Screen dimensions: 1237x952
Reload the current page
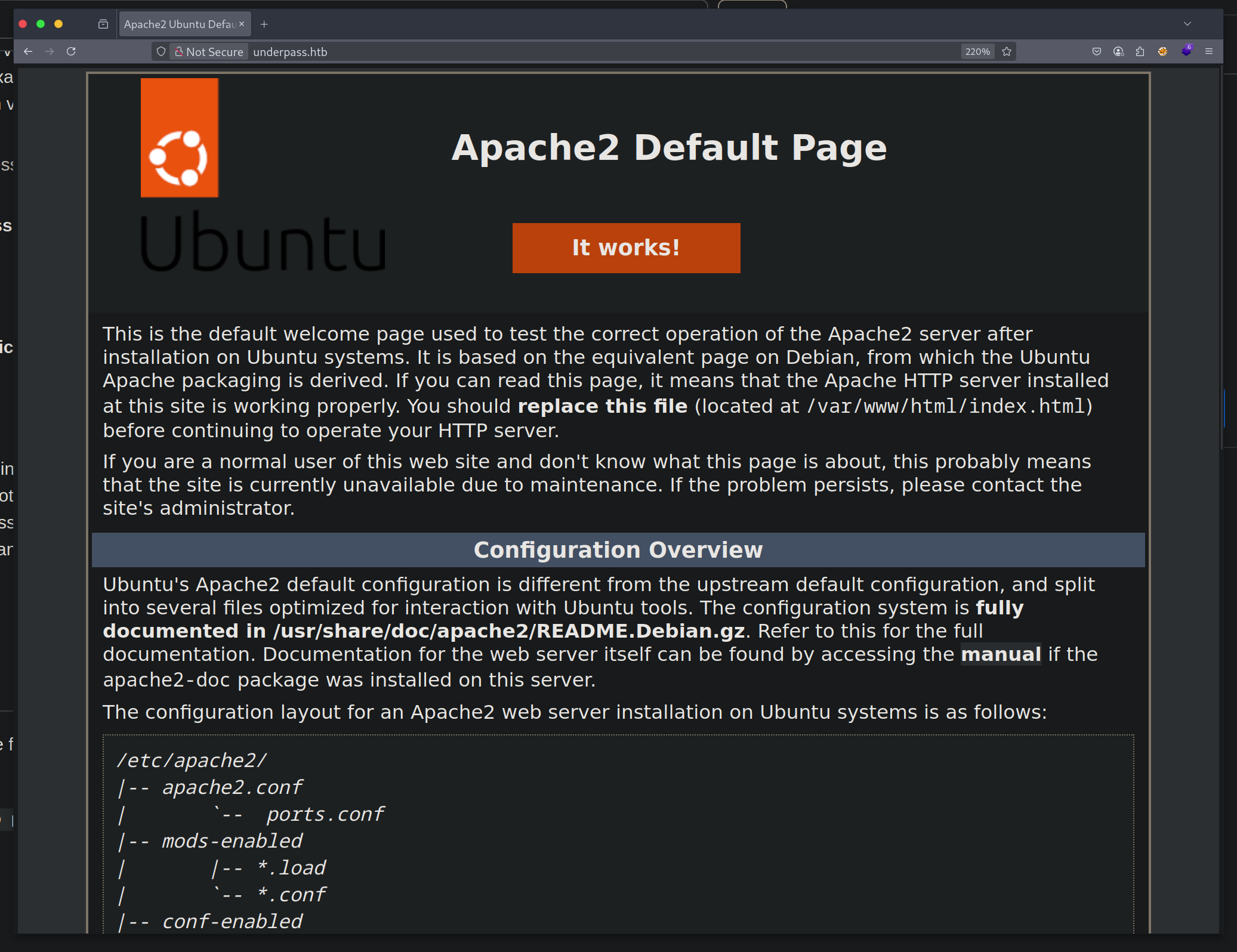[x=72, y=51]
